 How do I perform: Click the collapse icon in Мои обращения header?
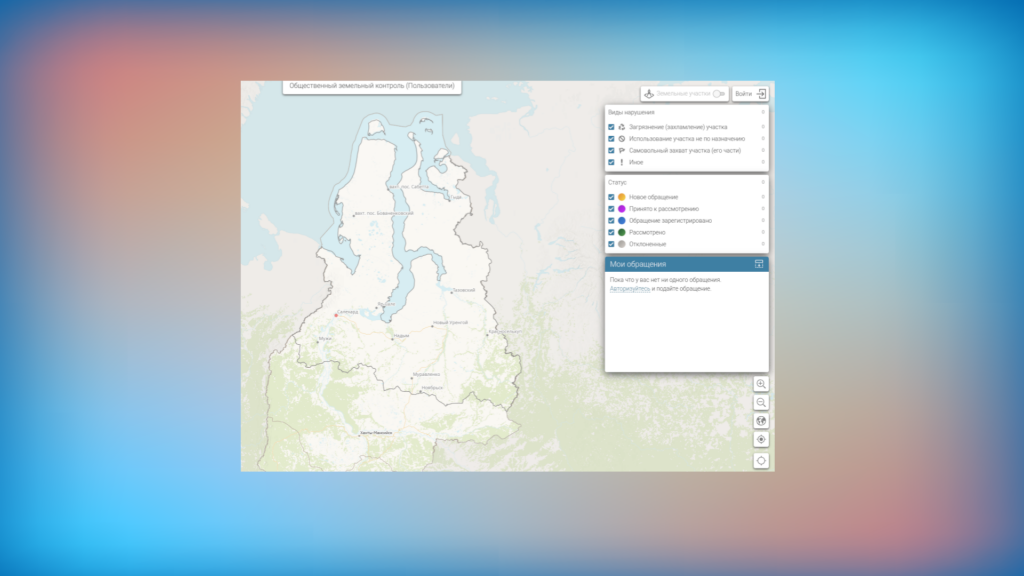[x=759, y=264]
